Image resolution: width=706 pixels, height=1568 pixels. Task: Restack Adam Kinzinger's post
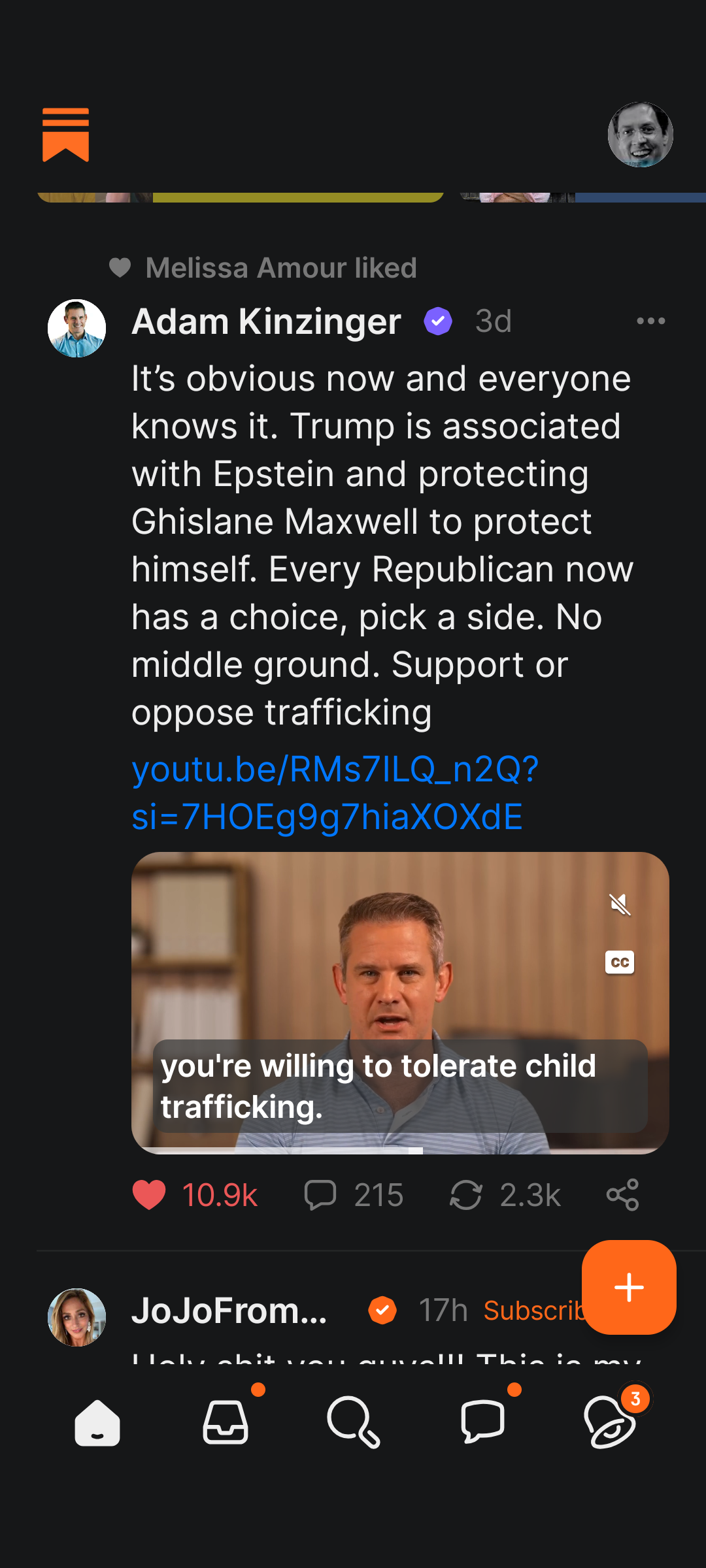pyautogui.click(x=466, y=1195)
